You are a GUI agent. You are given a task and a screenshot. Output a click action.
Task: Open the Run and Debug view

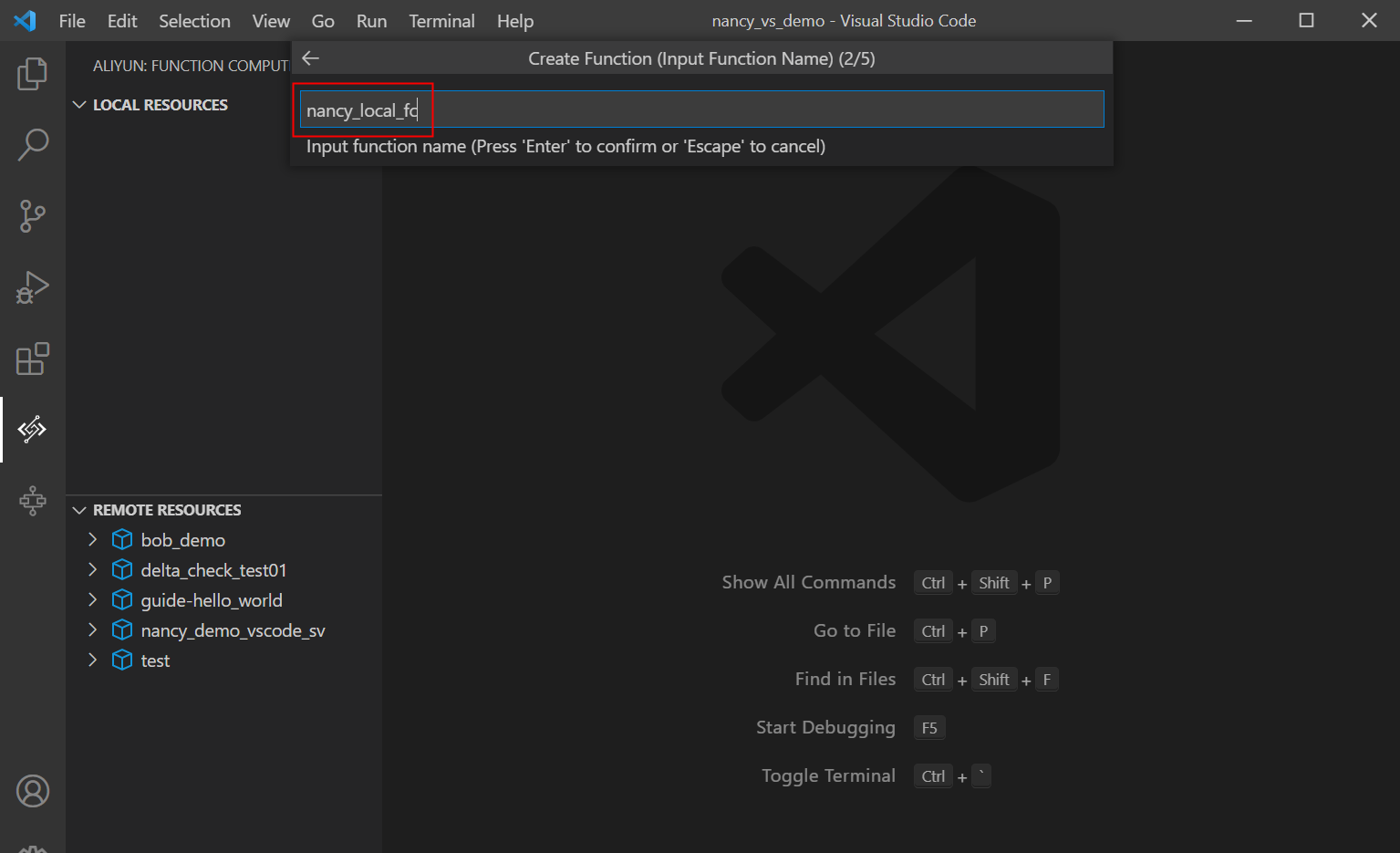pyautogui.click(x=33, y=287)
